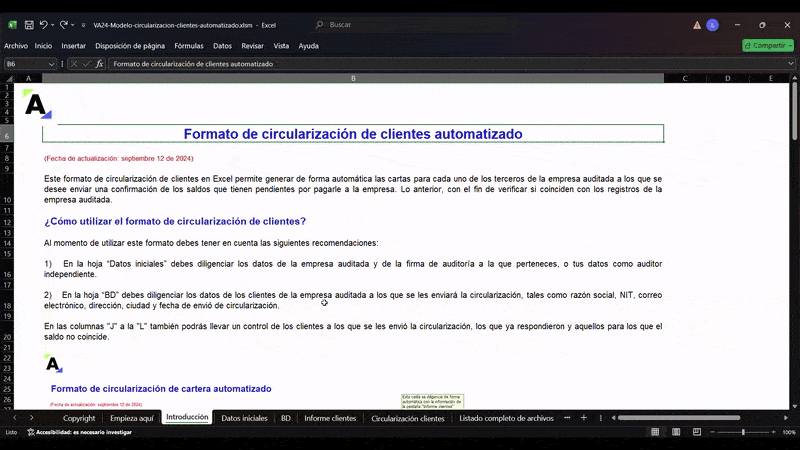Open the Insertar ribbon tab

click(x=73, y=45)
